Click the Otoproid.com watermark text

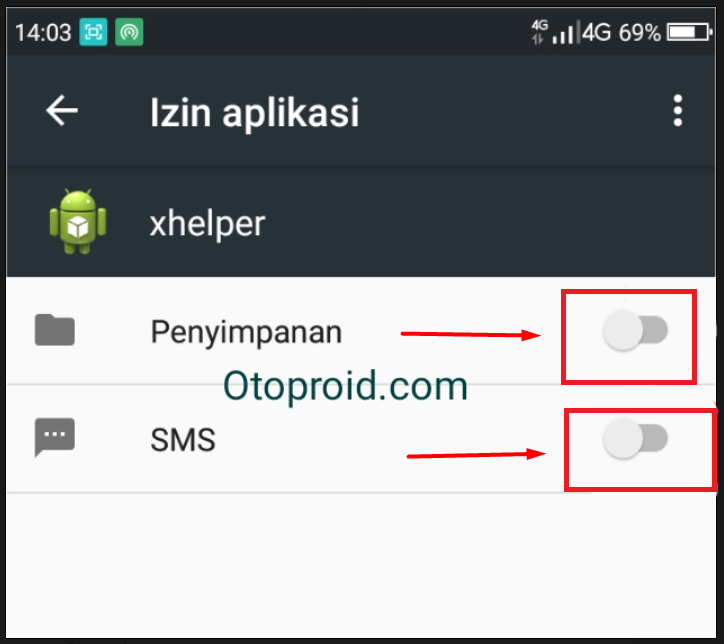point(345,386)
